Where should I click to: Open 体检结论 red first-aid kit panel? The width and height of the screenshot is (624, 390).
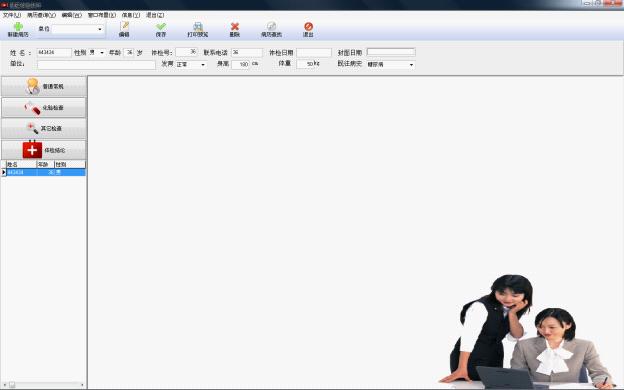pos(44,150)
